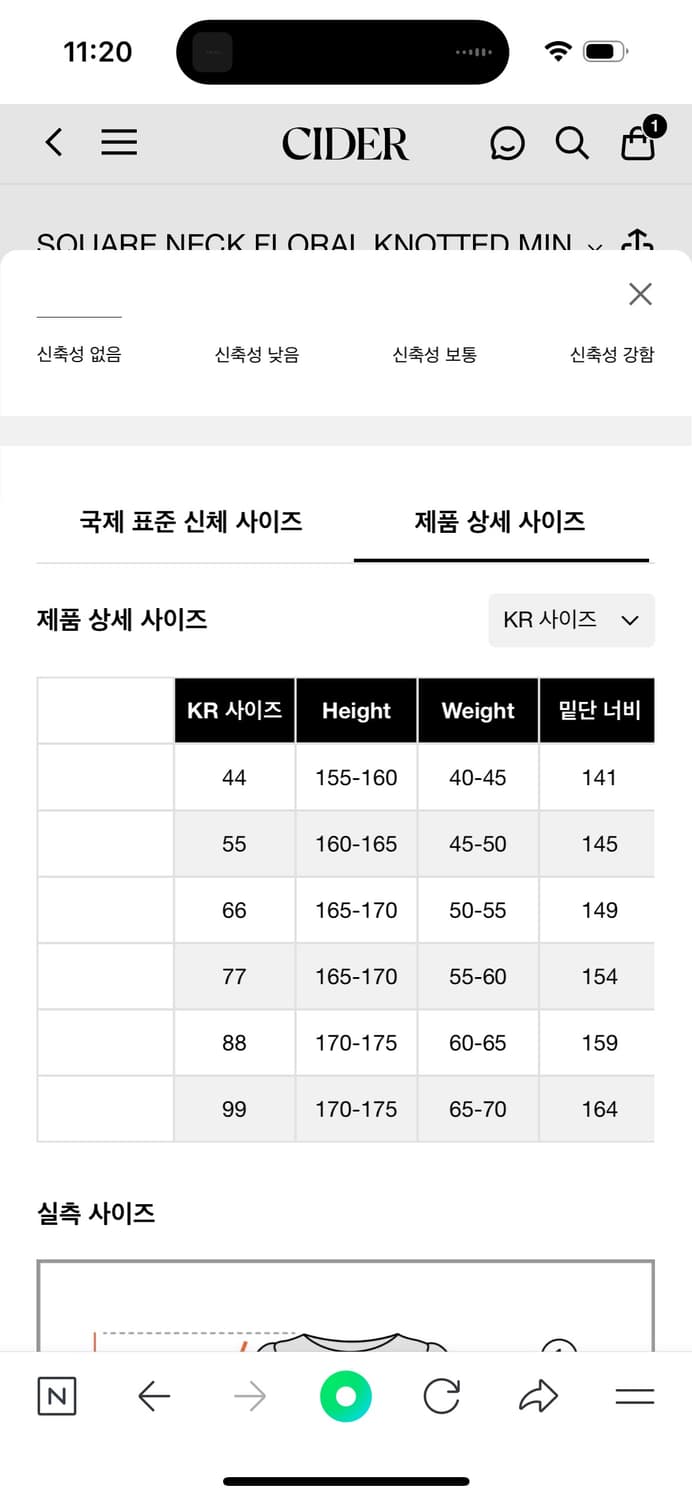Select the size 66 table row
The height and width of the screenshot is (1500, 692).
[x=346, y=910]
